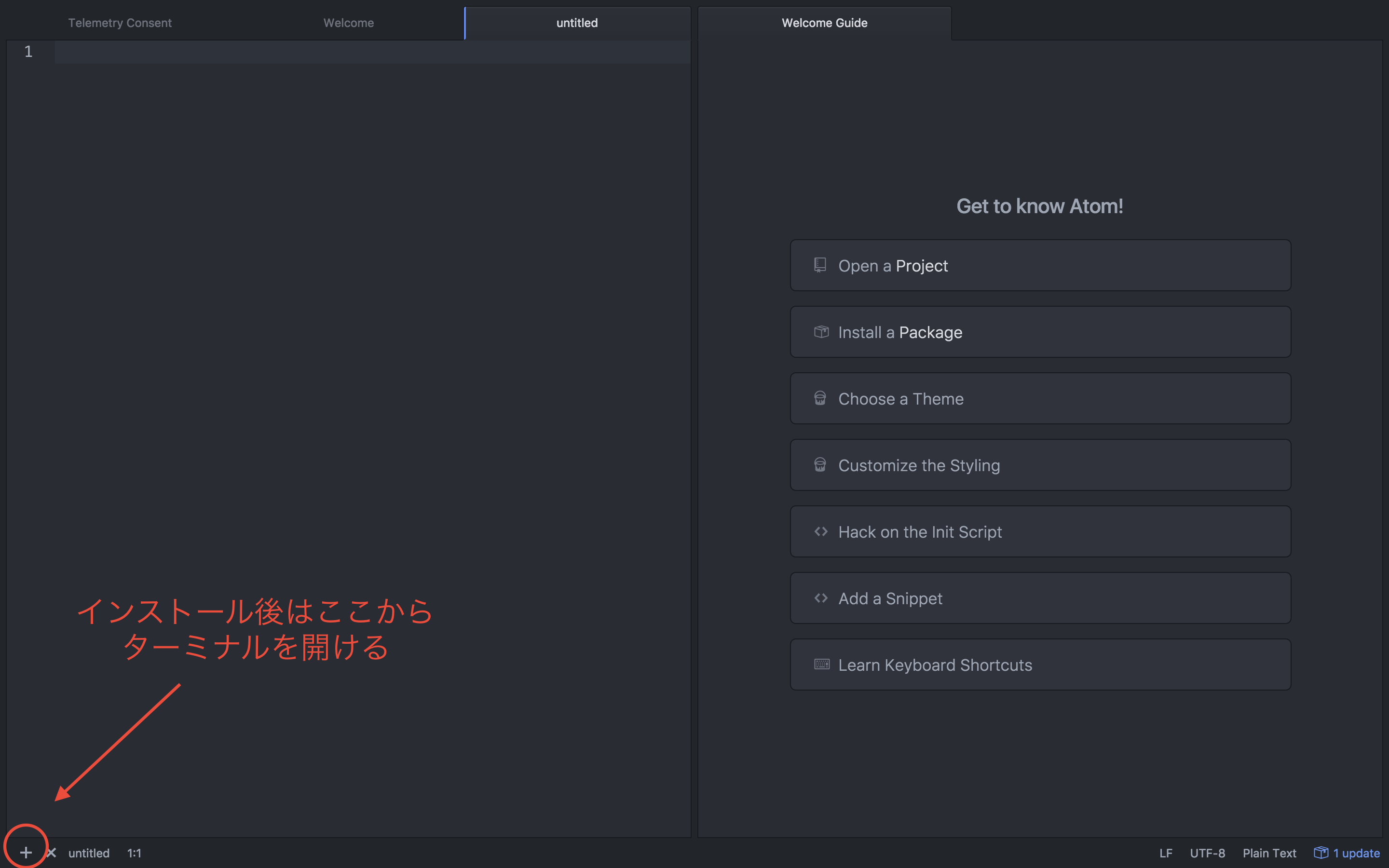Screen dimensions: 1389x868
Task: Expand the Choose a Theme section
Action: point(1040,398)
